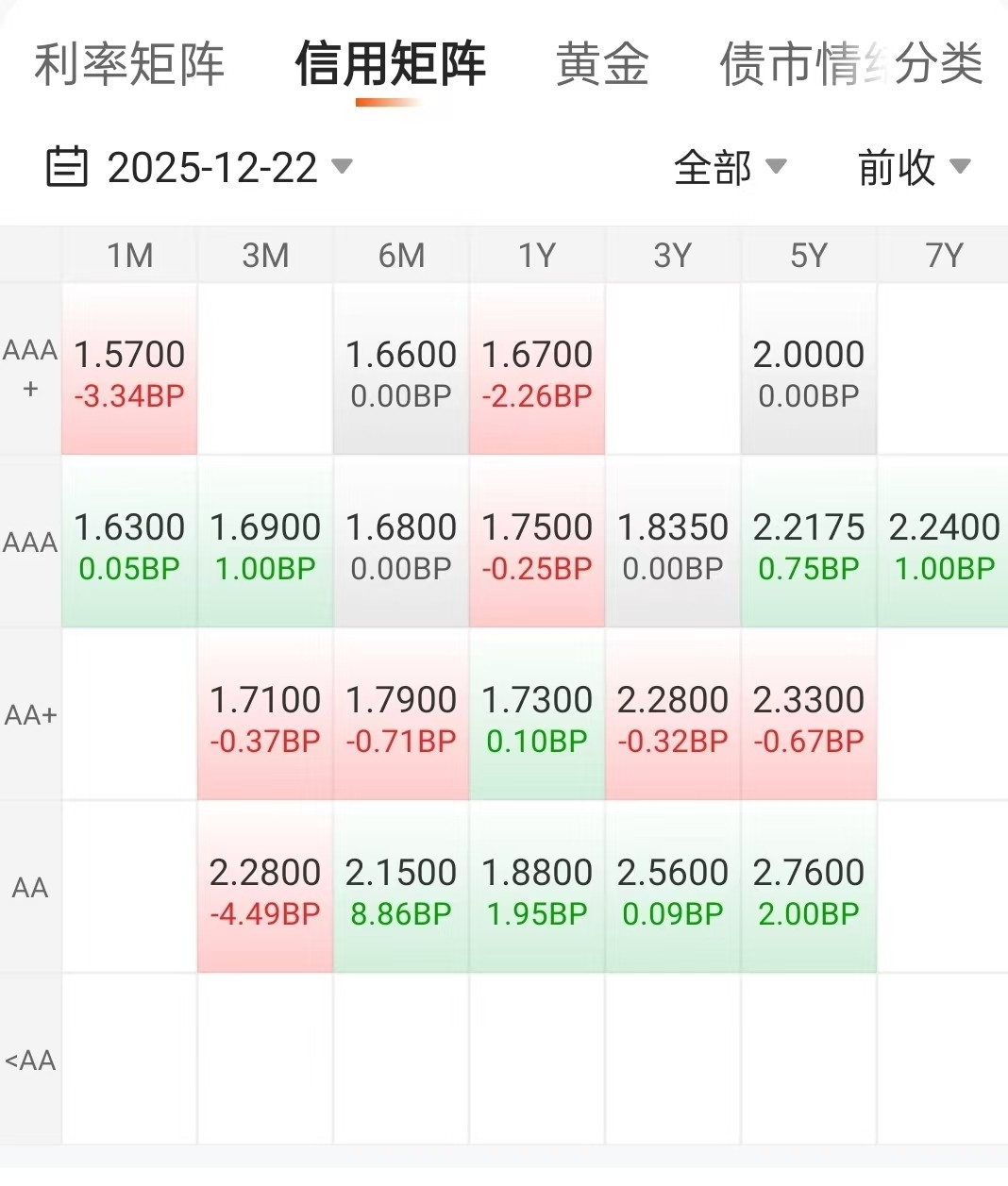Select the 信用矩阵 tab
Screen dimensions: 1008x1186
click(x=390, y=65)
